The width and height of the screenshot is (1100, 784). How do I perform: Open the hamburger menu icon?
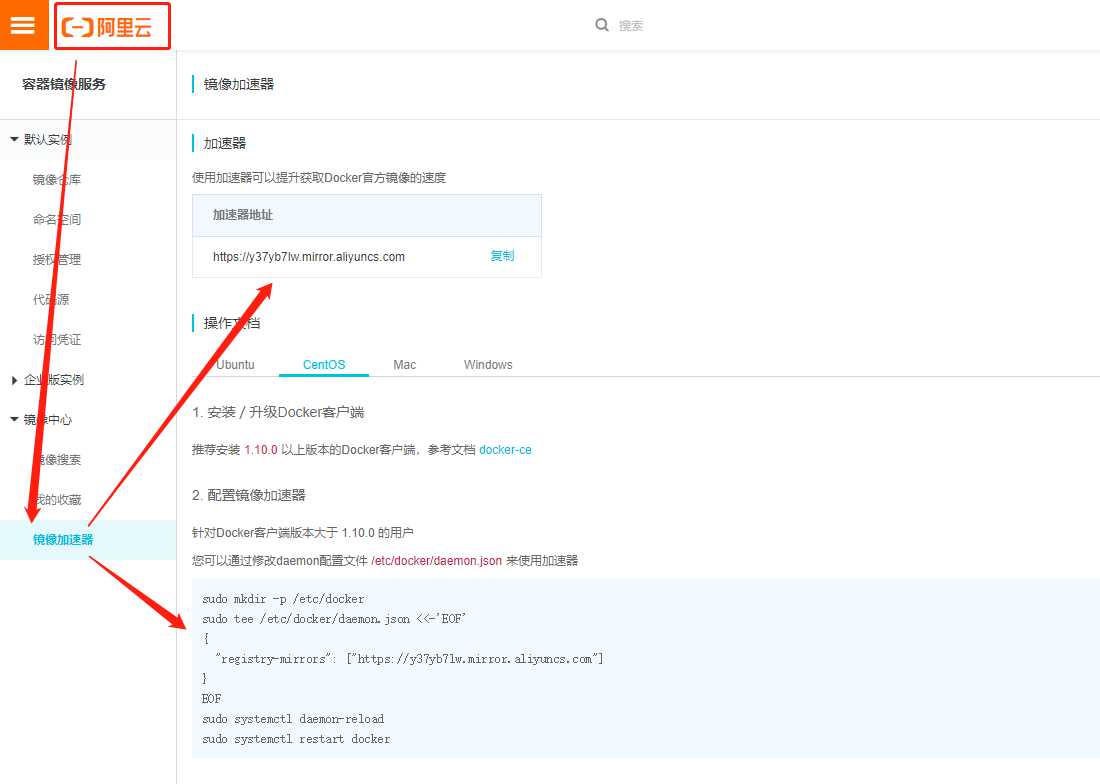pos(23,25)
